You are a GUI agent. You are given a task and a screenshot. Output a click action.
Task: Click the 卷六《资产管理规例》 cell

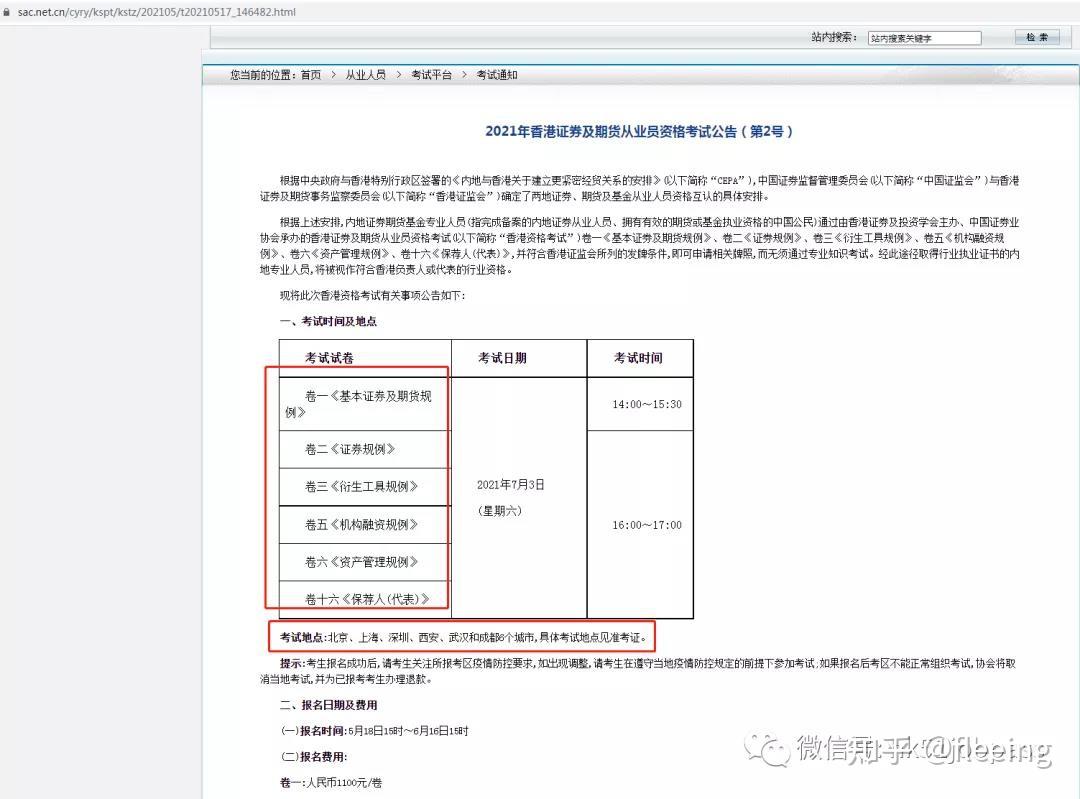[x=364, y=562]
